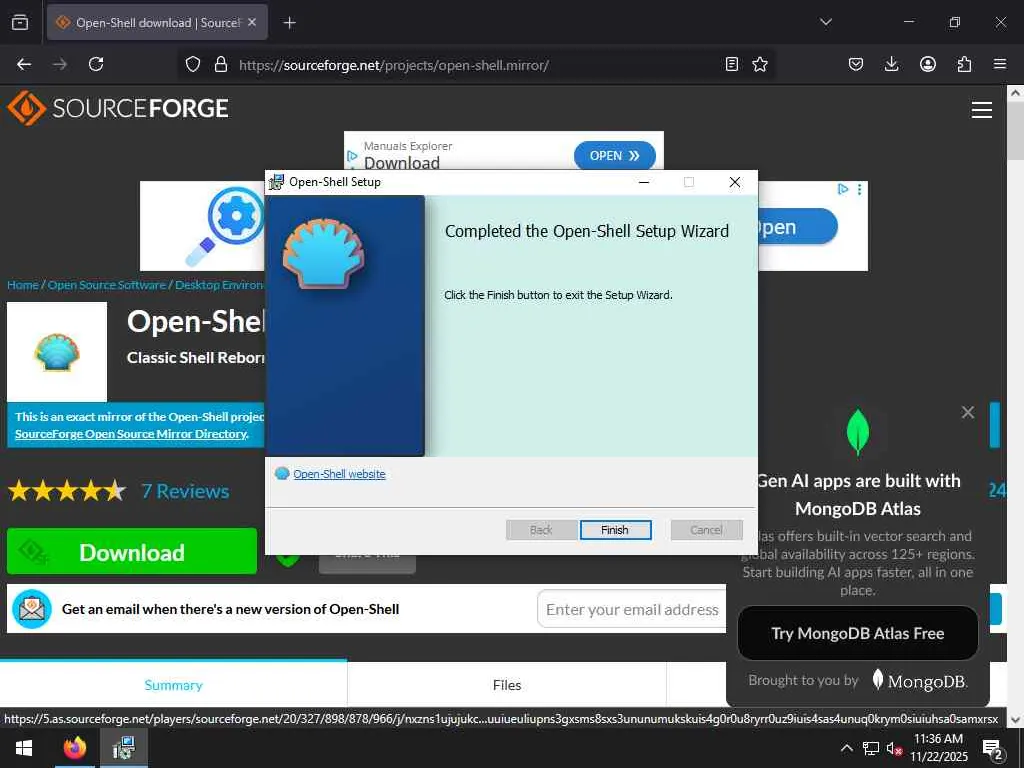The image size is (1024, 768).
Task: Toggle reader view icon
Action: [732, 64]
